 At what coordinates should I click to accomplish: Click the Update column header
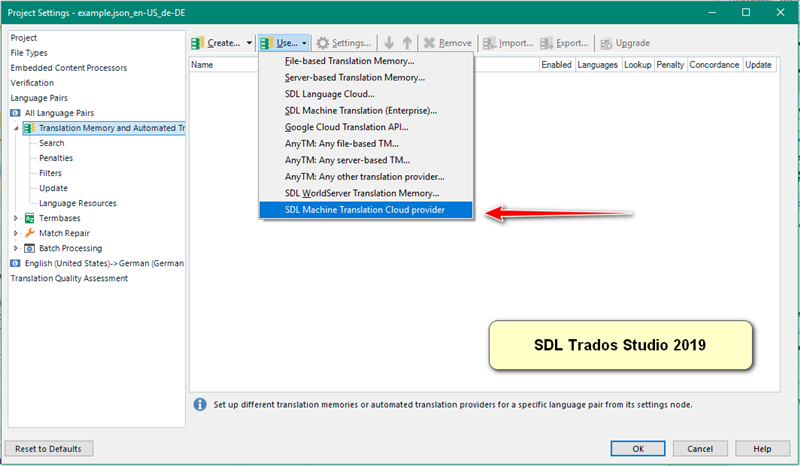coord(759,65)
